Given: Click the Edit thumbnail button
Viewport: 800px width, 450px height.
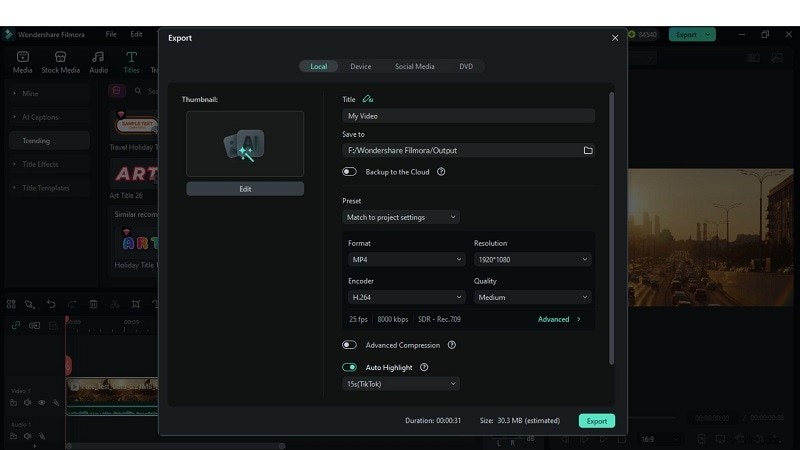Looking at the screenshot, I should point(245,189).
